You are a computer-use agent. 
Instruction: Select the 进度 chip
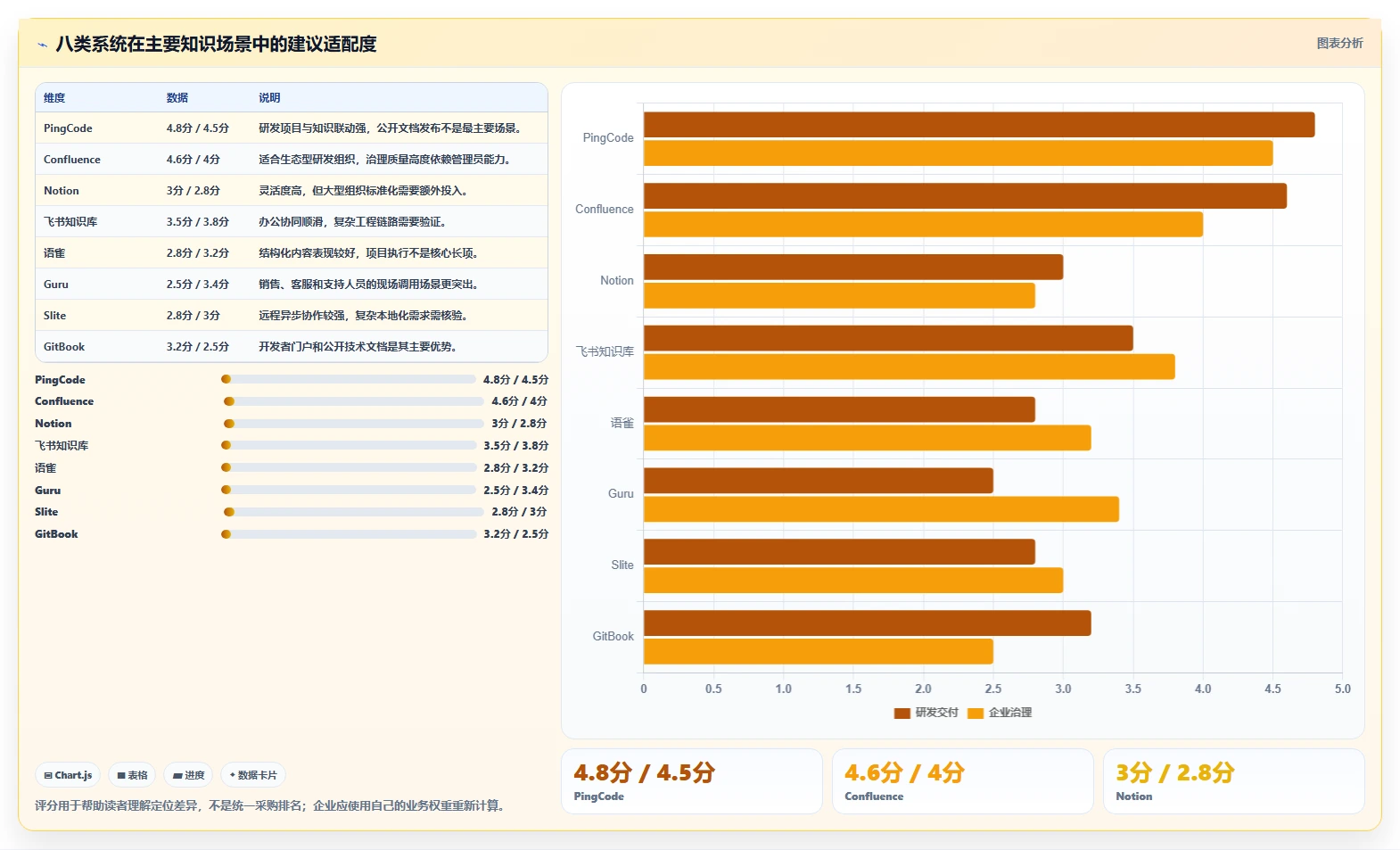[x=189, y=775]
